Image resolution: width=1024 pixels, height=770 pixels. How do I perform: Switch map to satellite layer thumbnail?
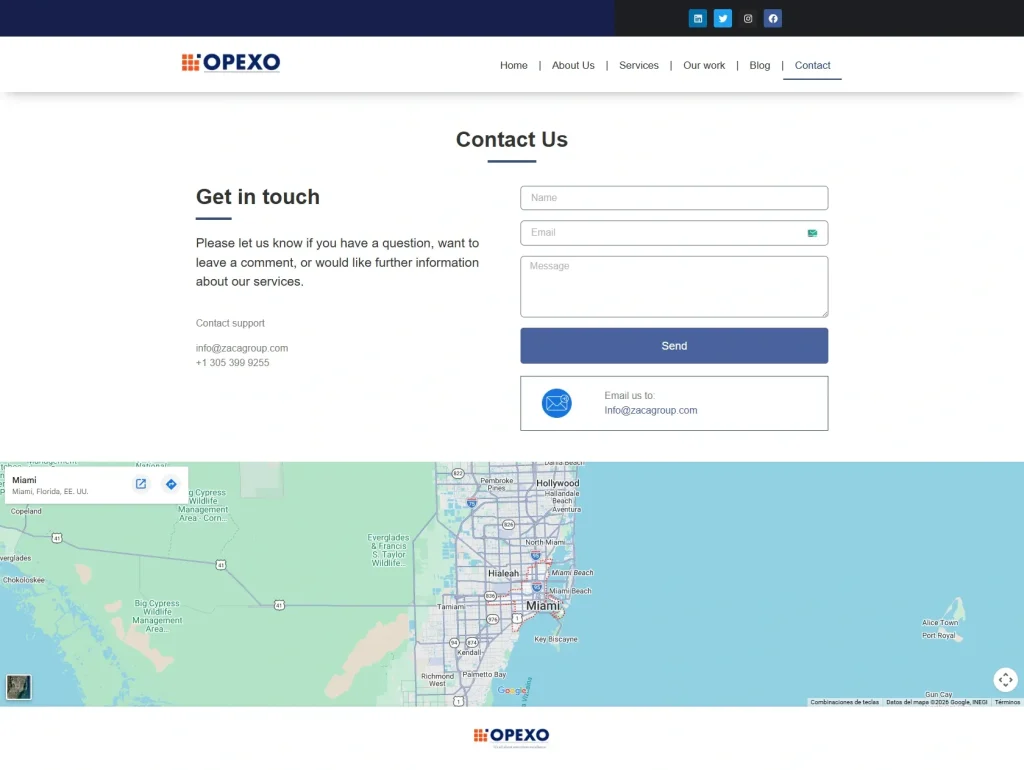coord(18,687)
